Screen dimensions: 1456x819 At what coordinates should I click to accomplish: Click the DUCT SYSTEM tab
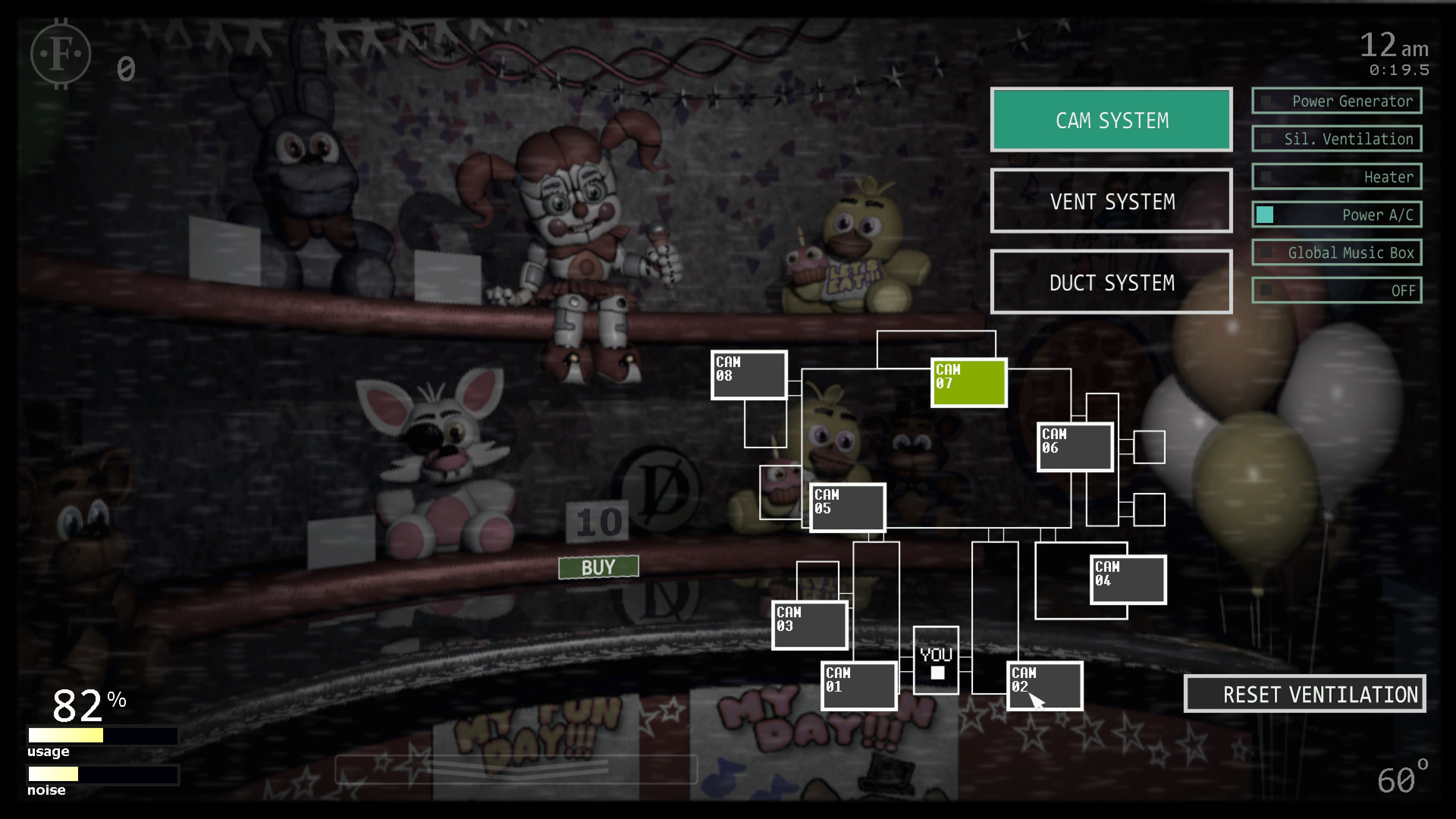pyautogui.click(x=1112, y=283)
